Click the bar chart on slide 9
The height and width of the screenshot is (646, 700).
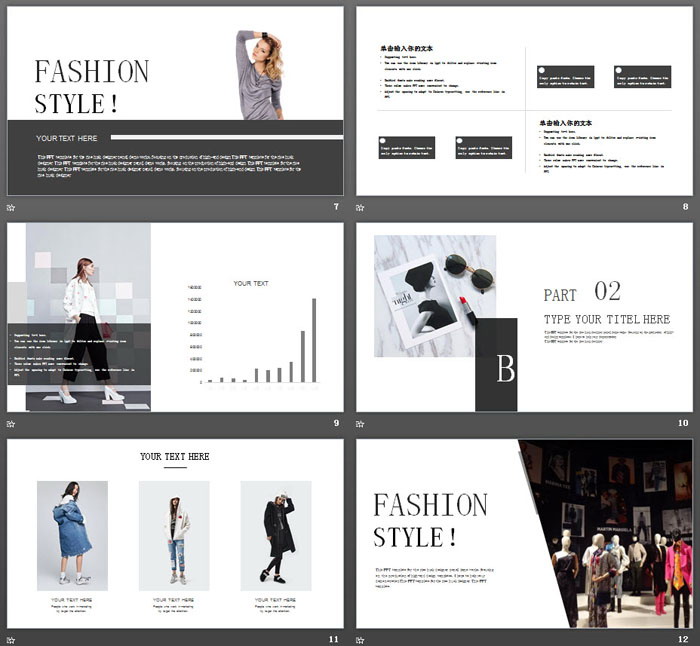(260, 345)
